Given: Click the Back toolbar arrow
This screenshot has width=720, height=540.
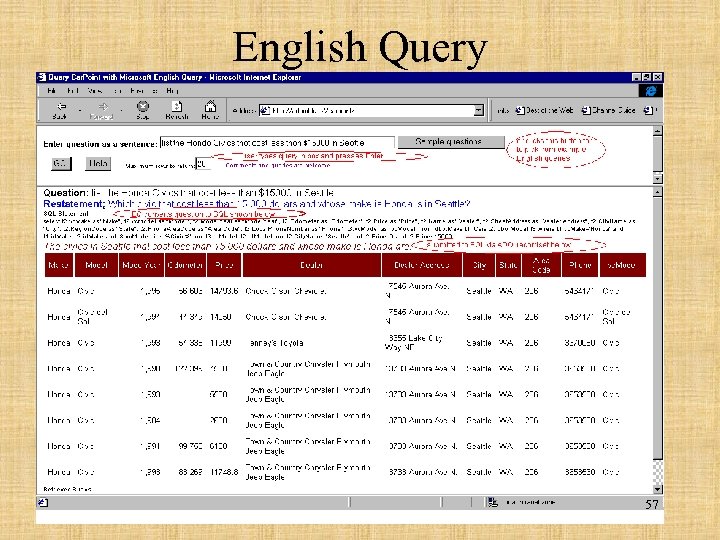Looking at the screenshot, I should pos(61,107).
